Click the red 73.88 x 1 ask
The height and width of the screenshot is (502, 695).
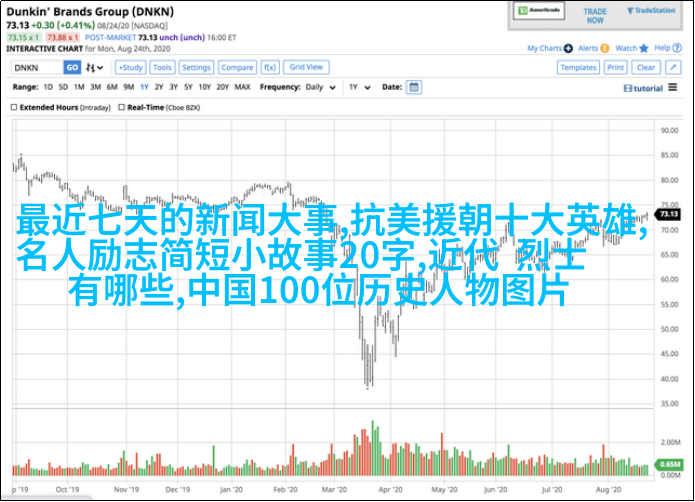62,38
